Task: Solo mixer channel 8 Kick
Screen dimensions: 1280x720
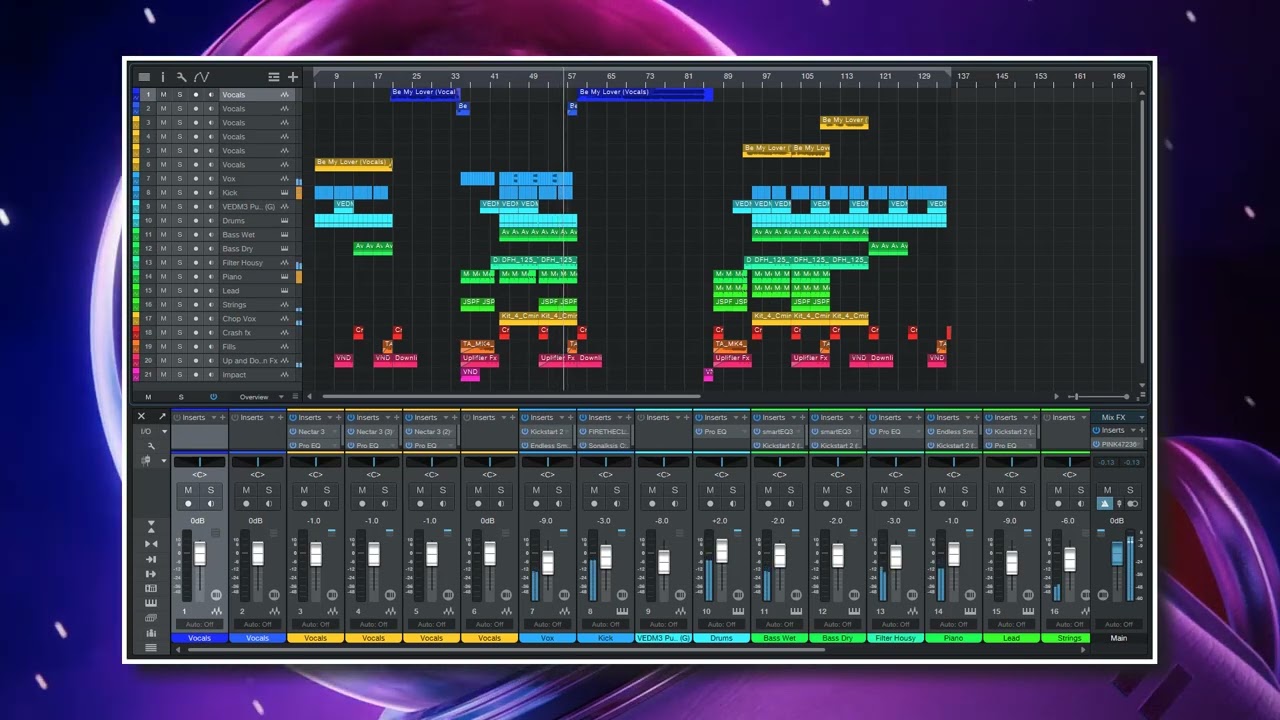Action: pyautogui.click(x=617, y=490)
